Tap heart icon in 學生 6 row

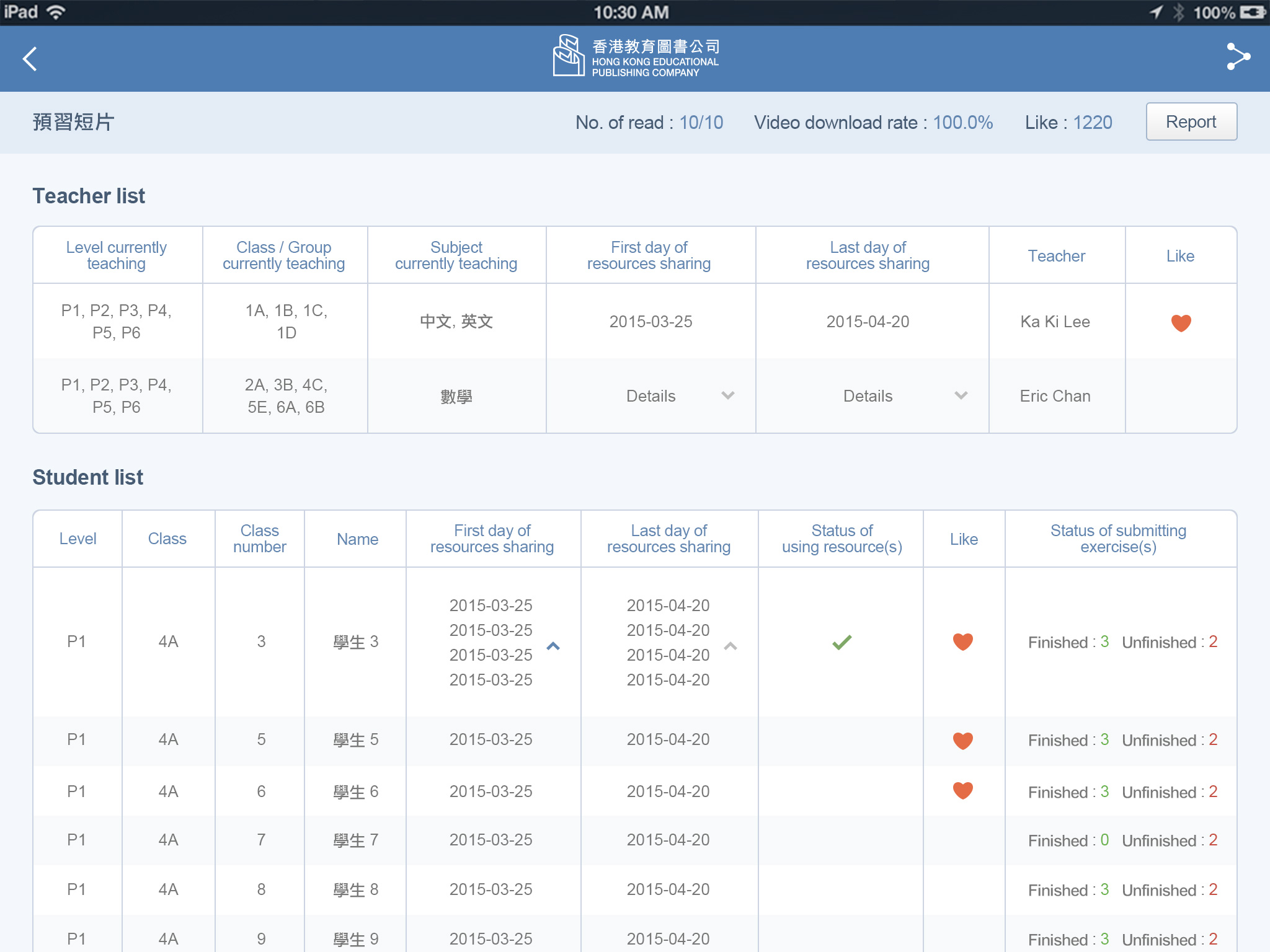962,790
